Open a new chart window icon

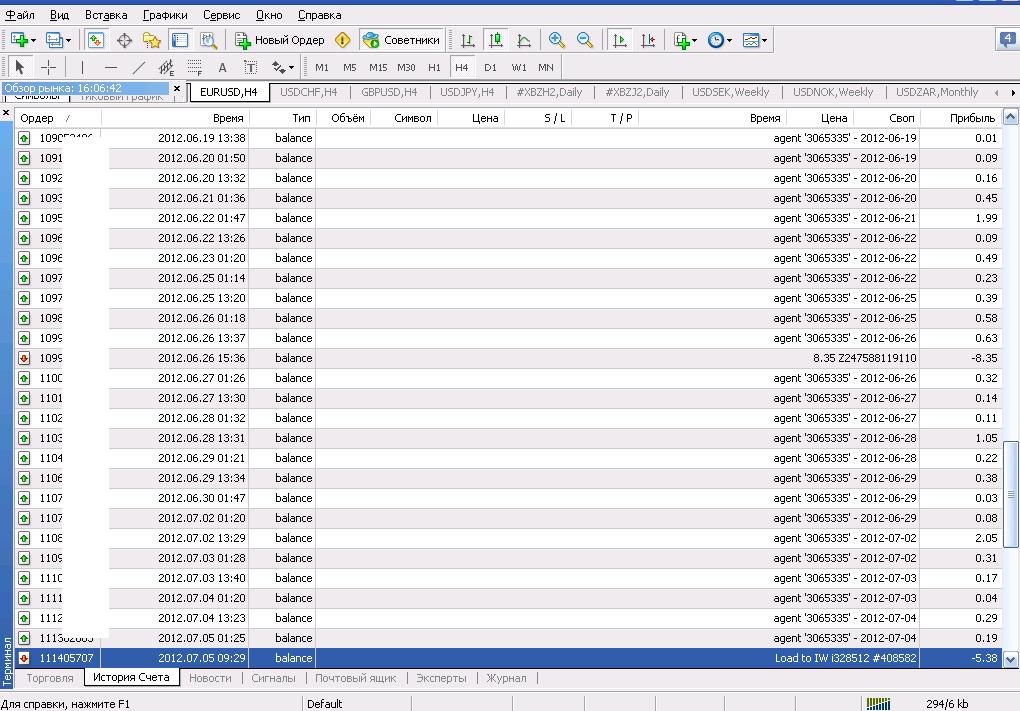coord(19,40)
